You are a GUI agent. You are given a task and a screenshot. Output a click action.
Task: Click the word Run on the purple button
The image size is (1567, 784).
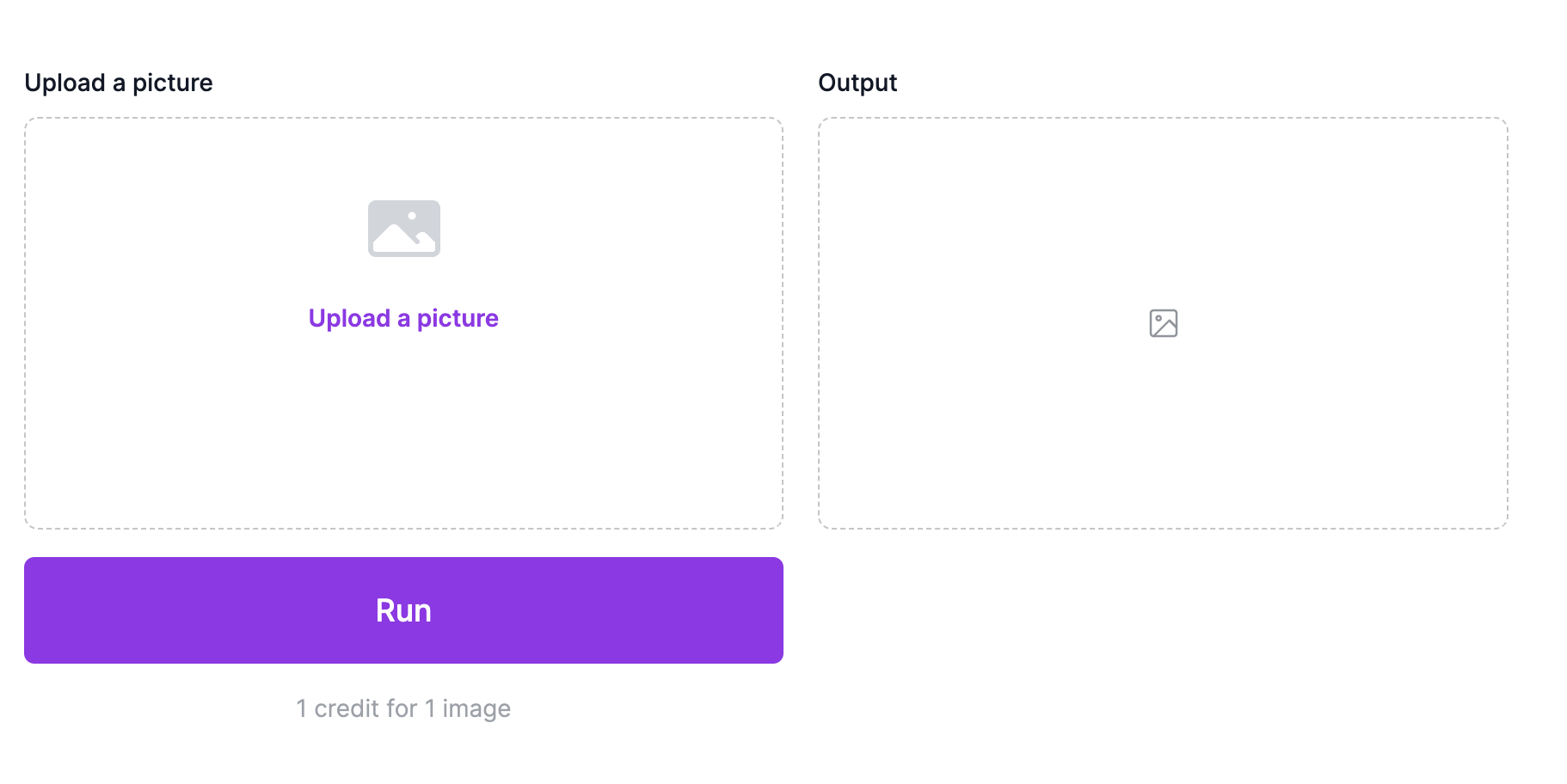403,610
